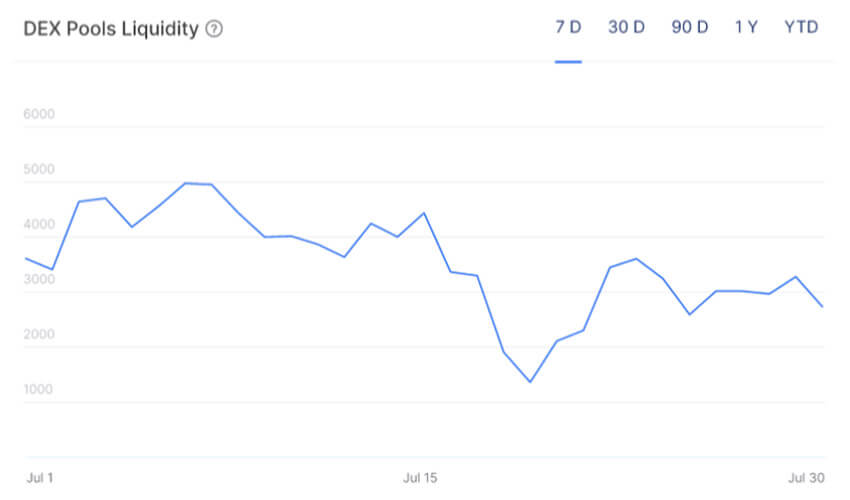
Task: Click the 3000 y-axis label
Action: [x=38, y=280]
